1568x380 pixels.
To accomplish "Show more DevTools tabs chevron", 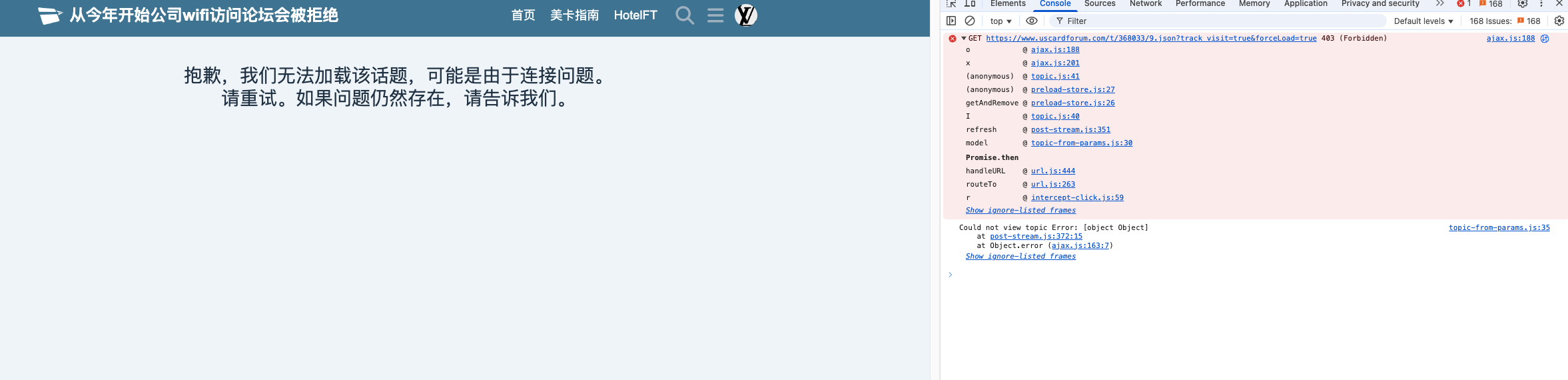I will 1439,3.
